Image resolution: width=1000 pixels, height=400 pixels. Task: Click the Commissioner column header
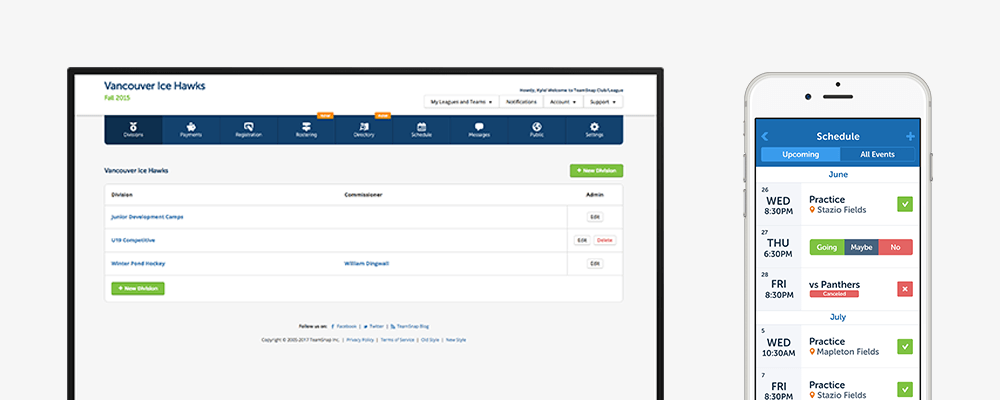(363, 195)
